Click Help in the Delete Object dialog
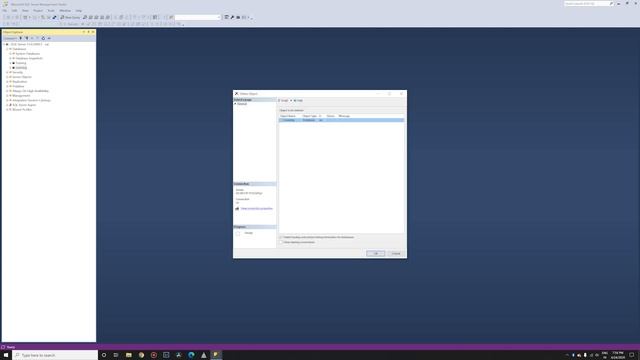Image resolution: width=640 pixels, height=360 pixels. 298,100
